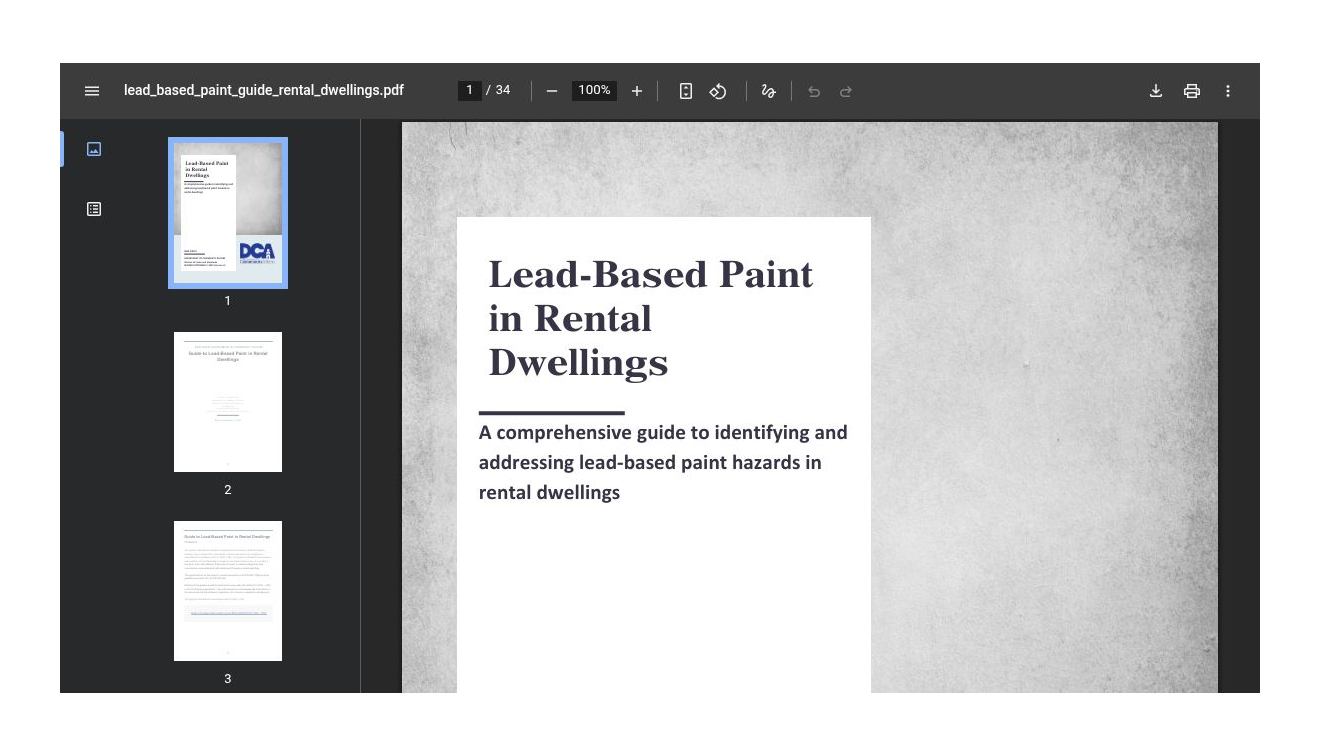The height and width of the screenshot is (756, 1320).
Task: Click the PDF filename in the toolbar
Action: pyautogui.click(x=264, y=90)
